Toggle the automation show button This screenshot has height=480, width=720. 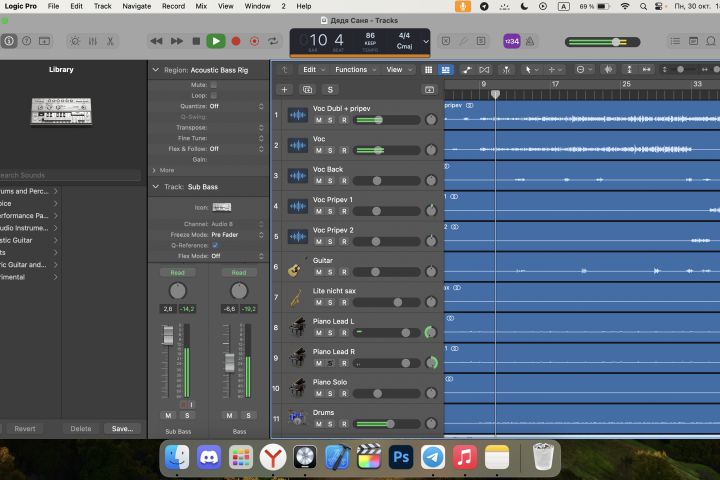[467, 70]
